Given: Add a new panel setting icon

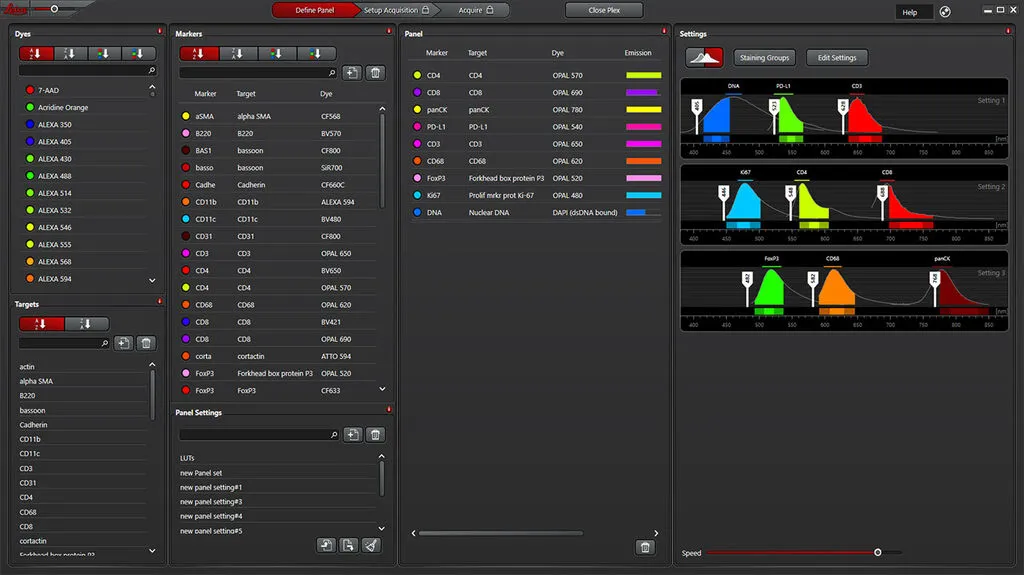Looking at the screenshot, I should pos(351,435).
